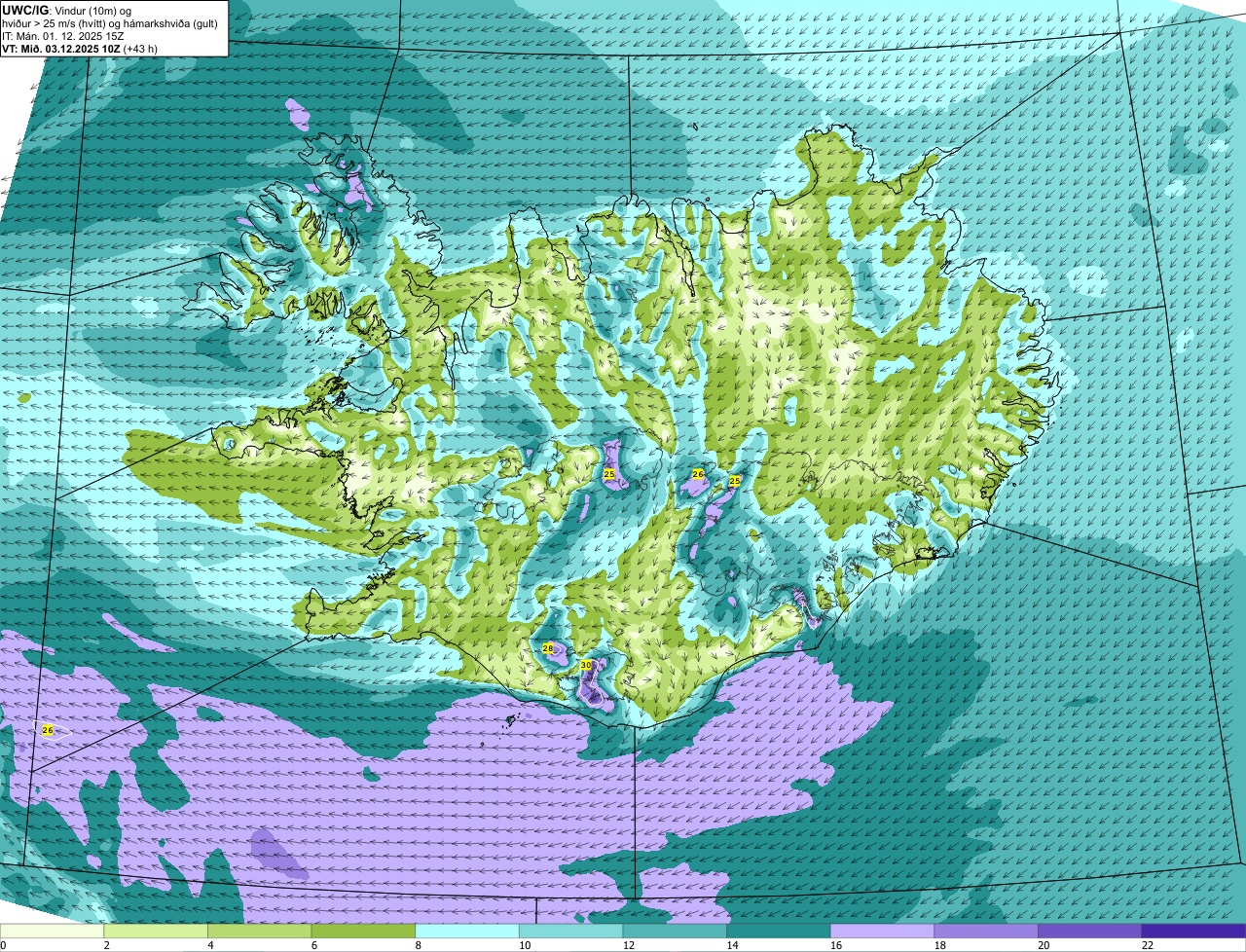Click the valid time 'VT: Mið. 03.12.2025 10Z'

coord(61,49)
